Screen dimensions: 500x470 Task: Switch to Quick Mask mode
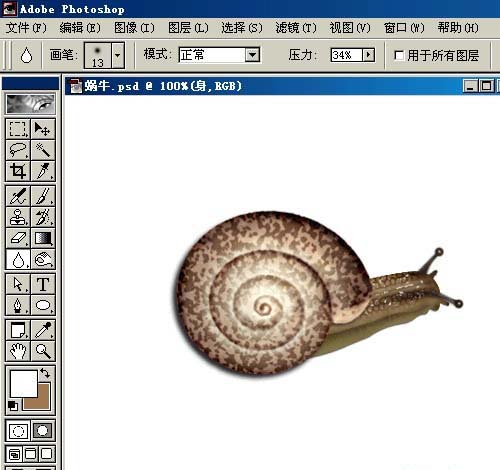coord(43,431)
